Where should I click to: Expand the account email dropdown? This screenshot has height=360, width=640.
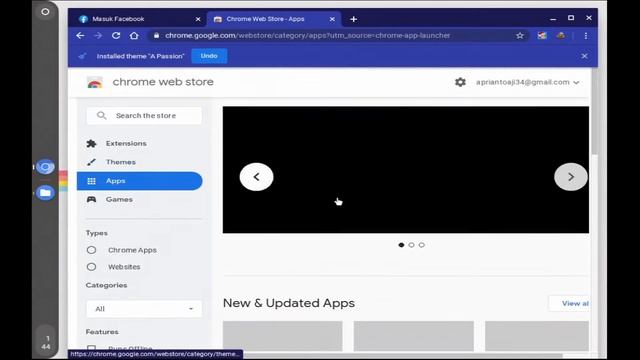(528, 82)
